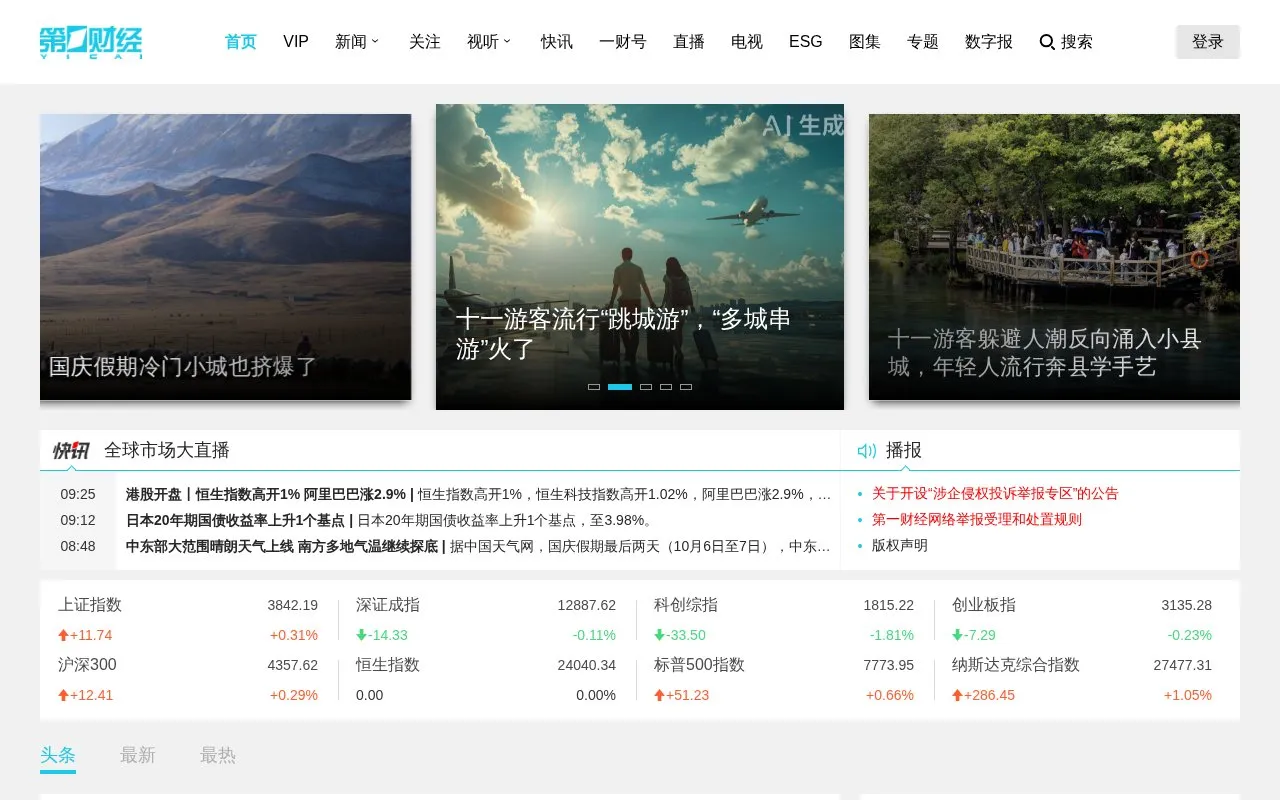
Task: Open the 日本20年期国债收益率 news item
Action: point(389,520)
